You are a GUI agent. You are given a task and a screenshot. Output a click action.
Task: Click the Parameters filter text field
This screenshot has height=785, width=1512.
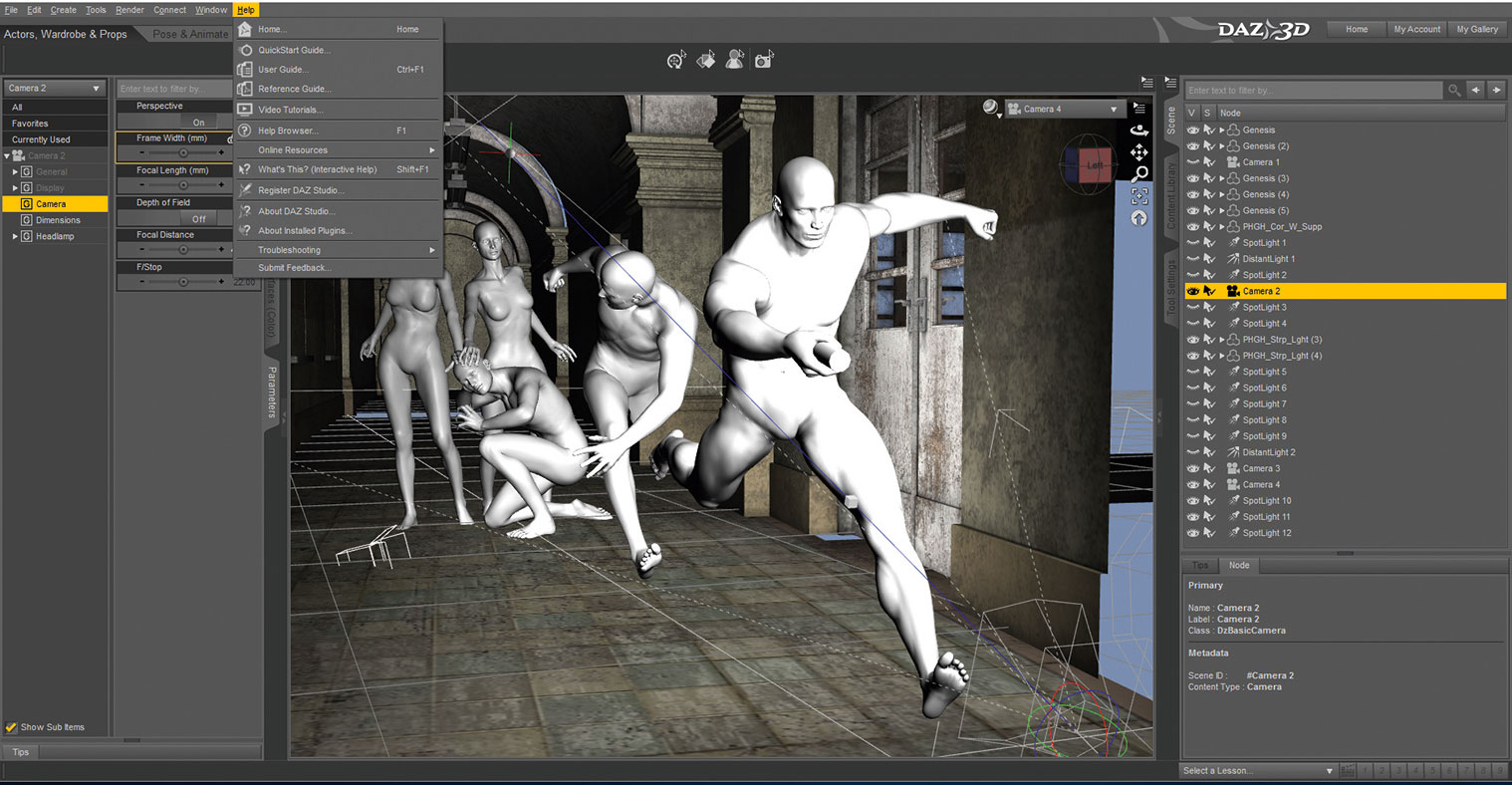point(175,89)
